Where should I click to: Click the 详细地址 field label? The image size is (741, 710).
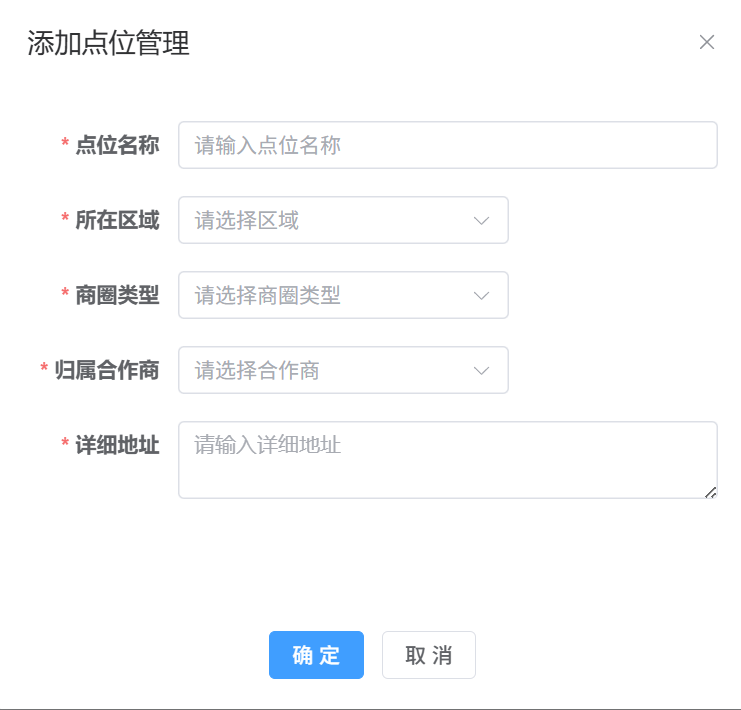pyautogui.click(x=117, y=445)
